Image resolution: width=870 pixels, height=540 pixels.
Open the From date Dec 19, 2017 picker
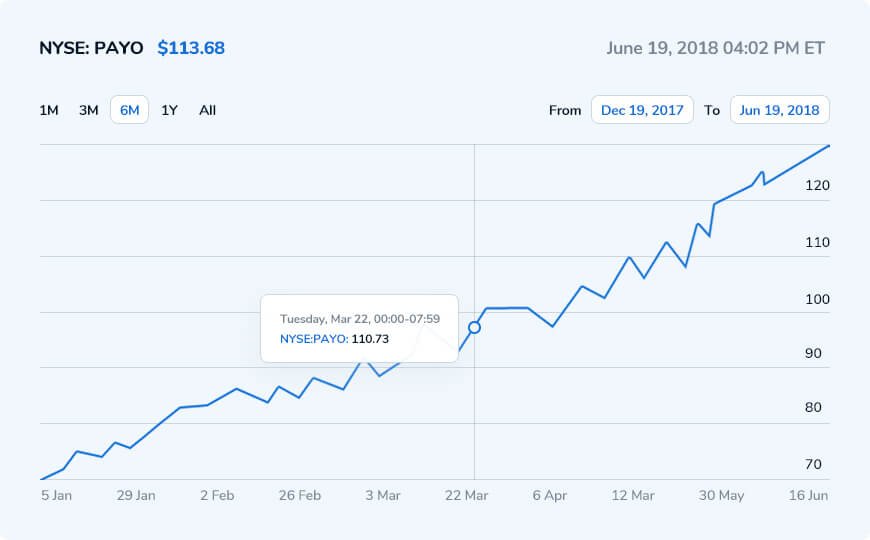click(x=642, y=110)
